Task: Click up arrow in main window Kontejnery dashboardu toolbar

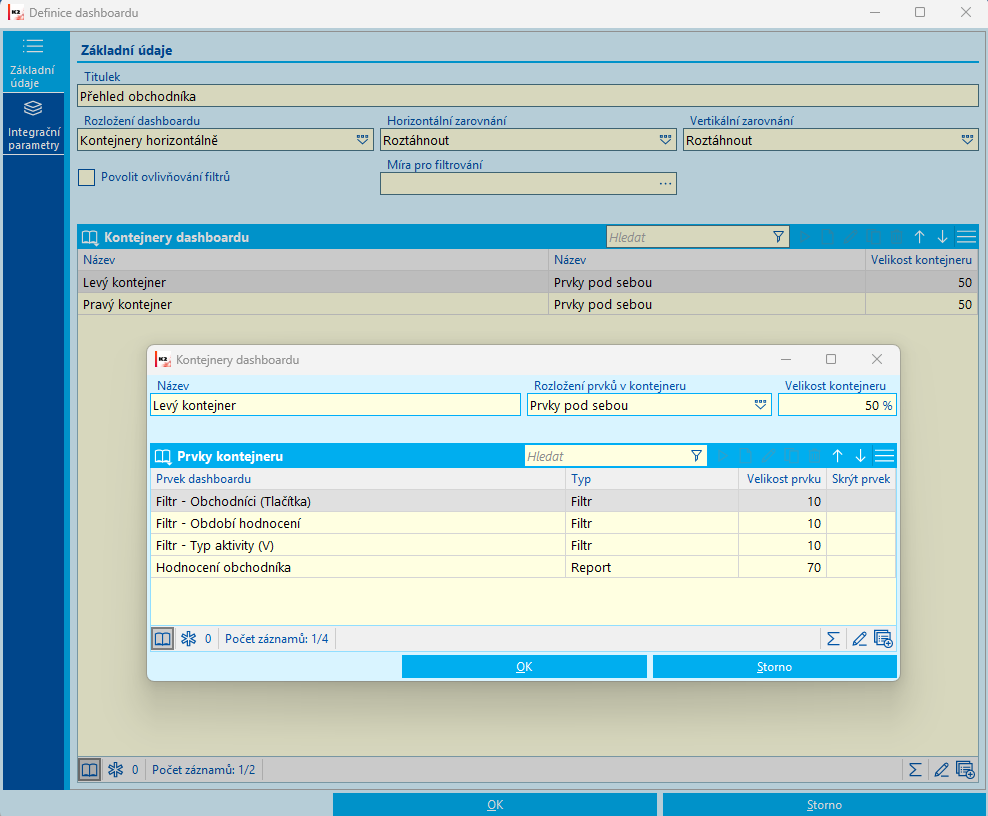Action: 919,237
